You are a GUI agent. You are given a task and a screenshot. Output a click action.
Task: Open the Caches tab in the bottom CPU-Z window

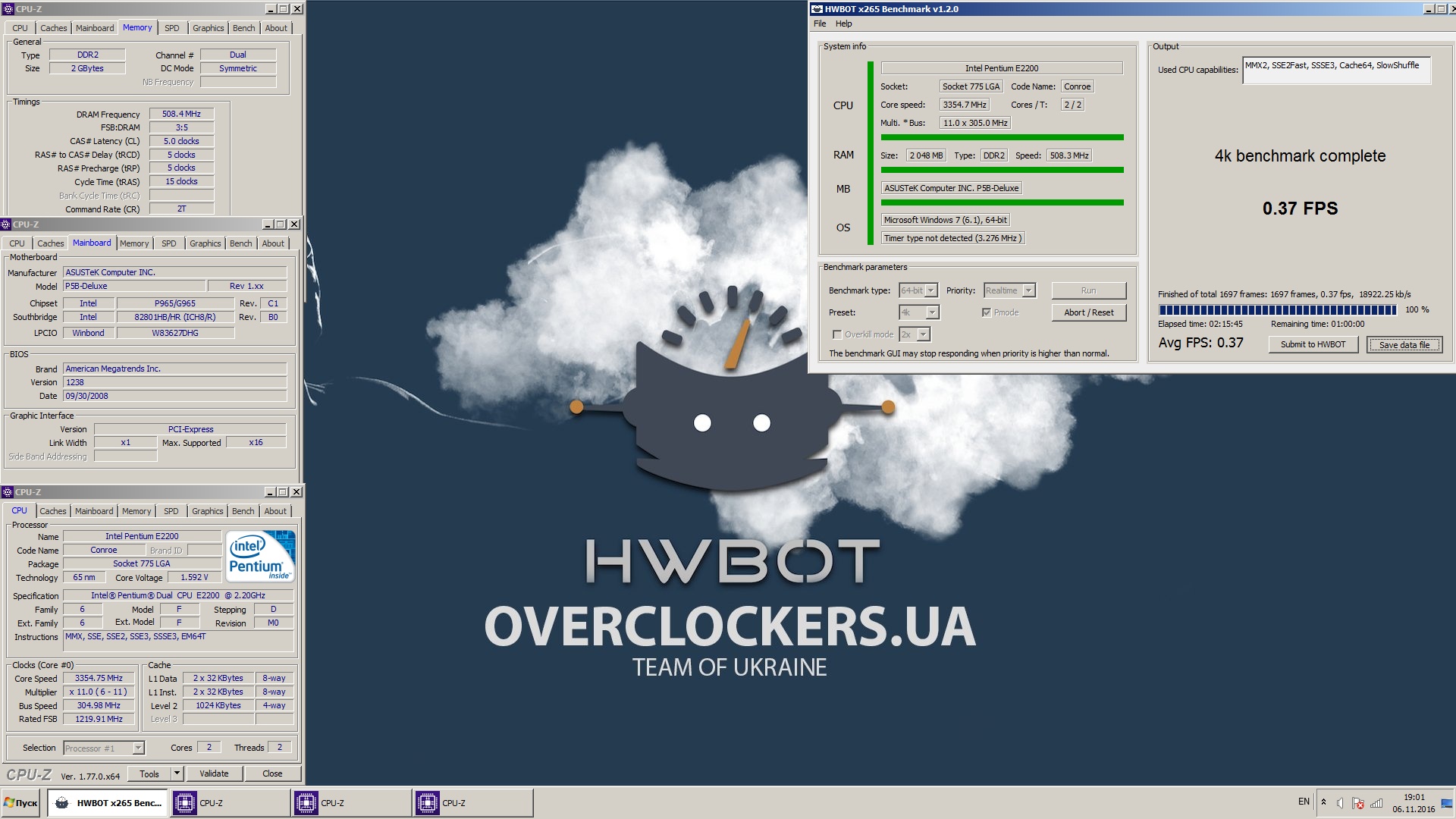click(x=53, y=511)
